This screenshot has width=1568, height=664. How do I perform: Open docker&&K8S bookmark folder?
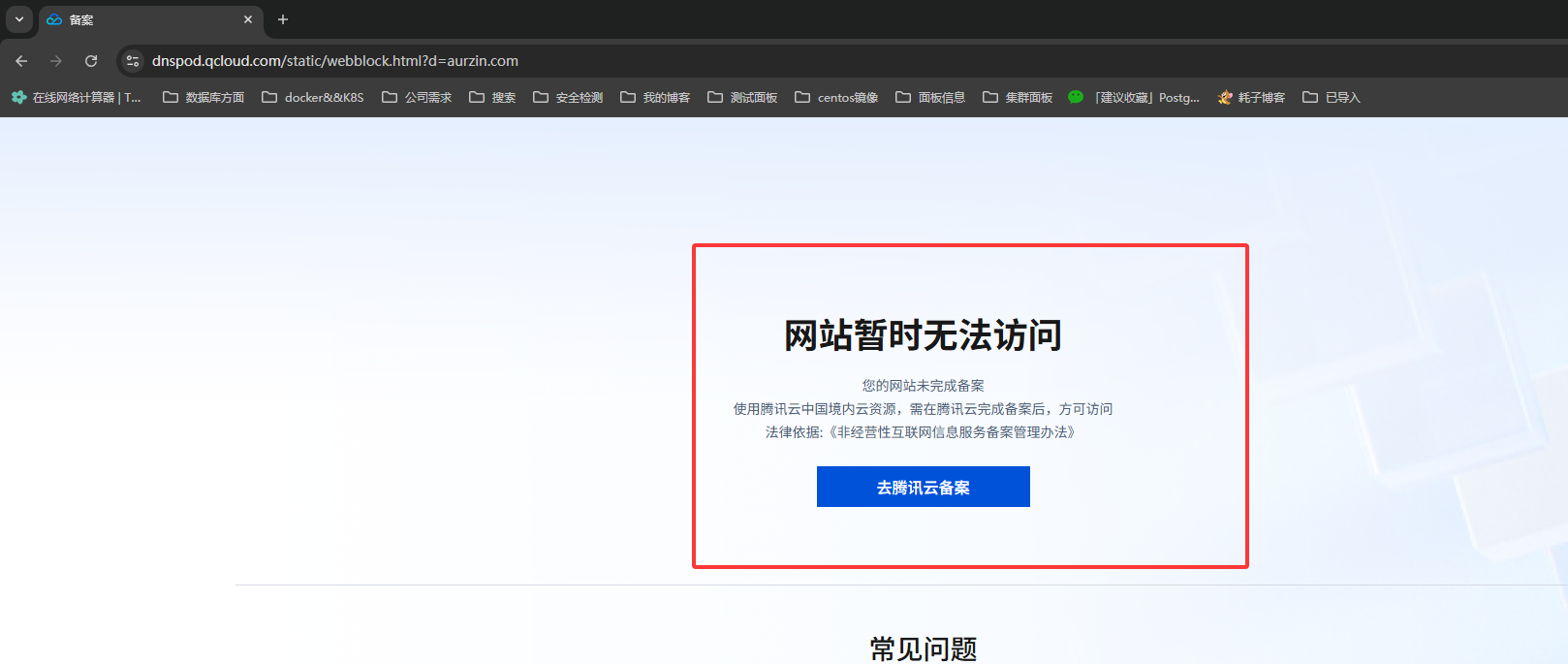[x=313, y=98]
